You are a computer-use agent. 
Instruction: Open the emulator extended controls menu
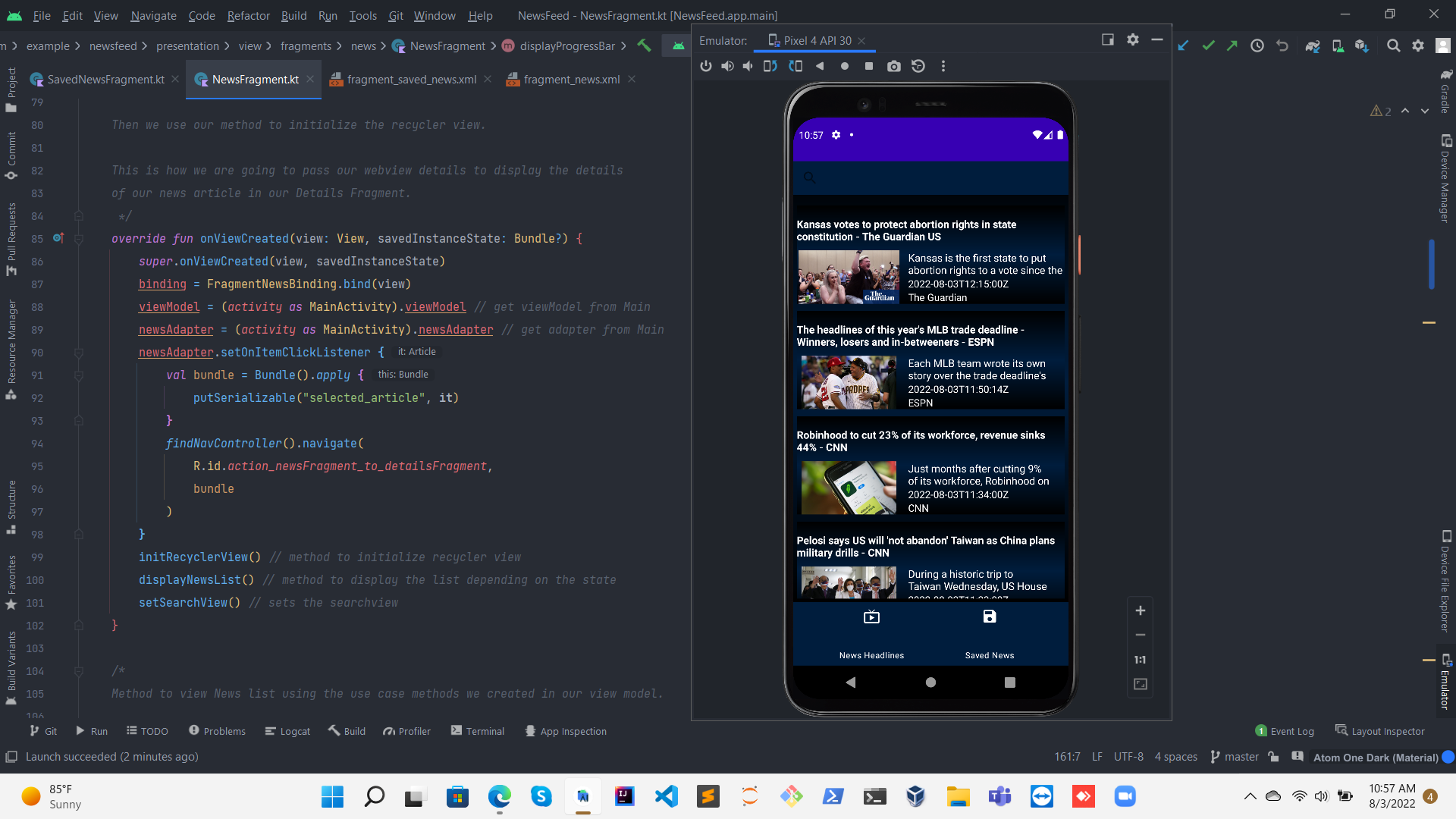click(943, 66)
